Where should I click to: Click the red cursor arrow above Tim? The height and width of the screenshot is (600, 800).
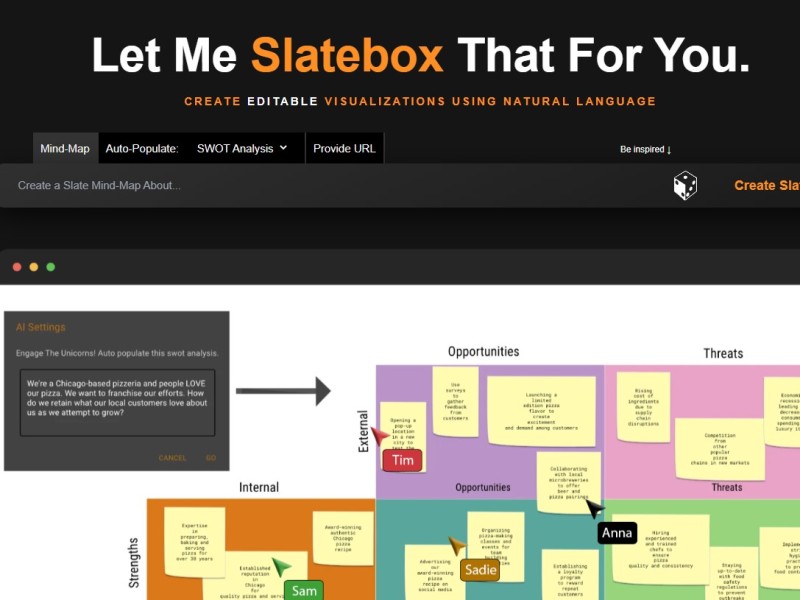(380, 436)
